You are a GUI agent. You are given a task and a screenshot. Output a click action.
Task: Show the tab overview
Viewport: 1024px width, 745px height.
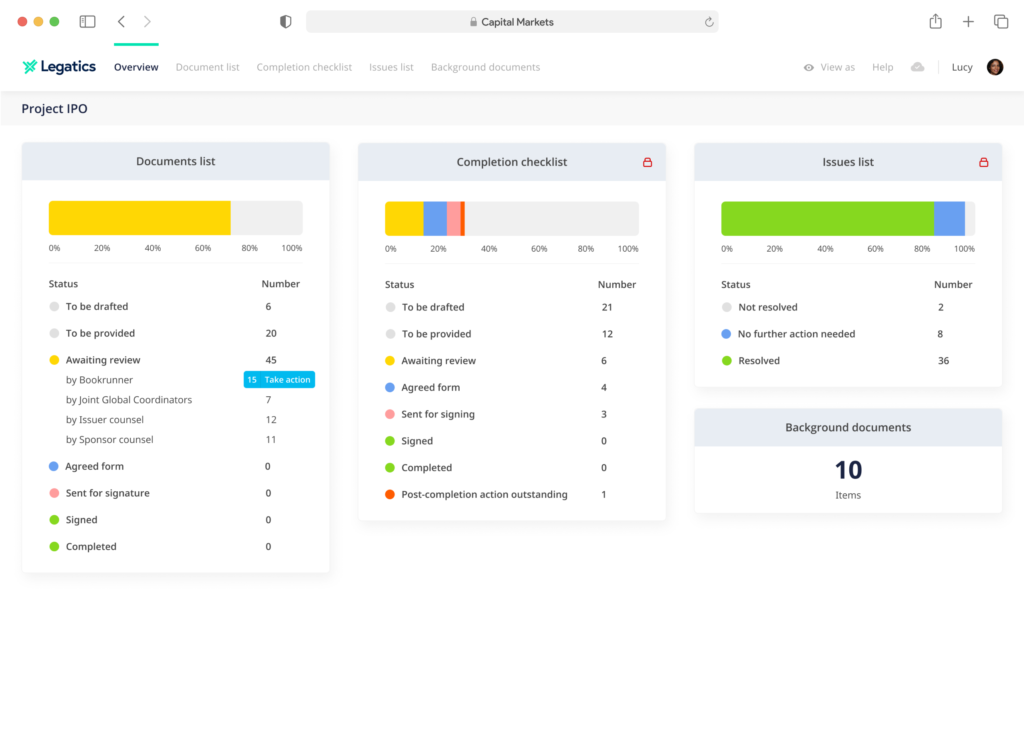point(1000,22)
